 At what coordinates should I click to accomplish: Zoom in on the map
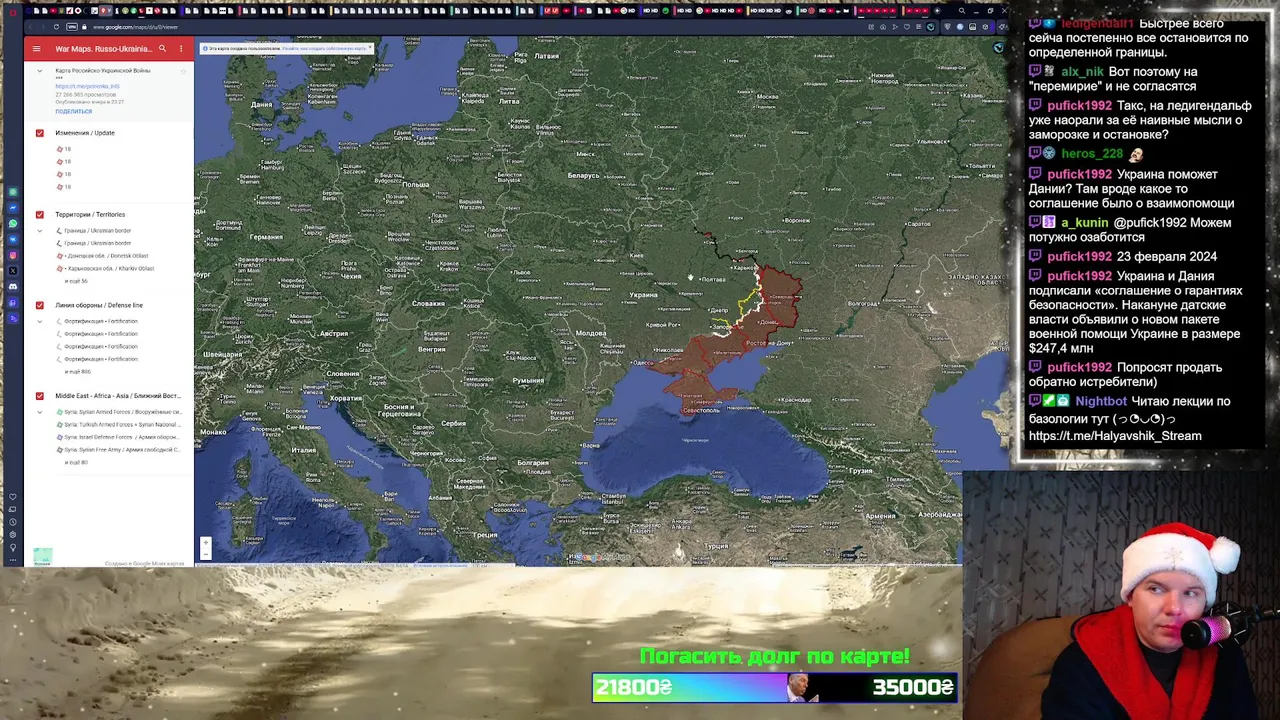(x=205, y=543)
